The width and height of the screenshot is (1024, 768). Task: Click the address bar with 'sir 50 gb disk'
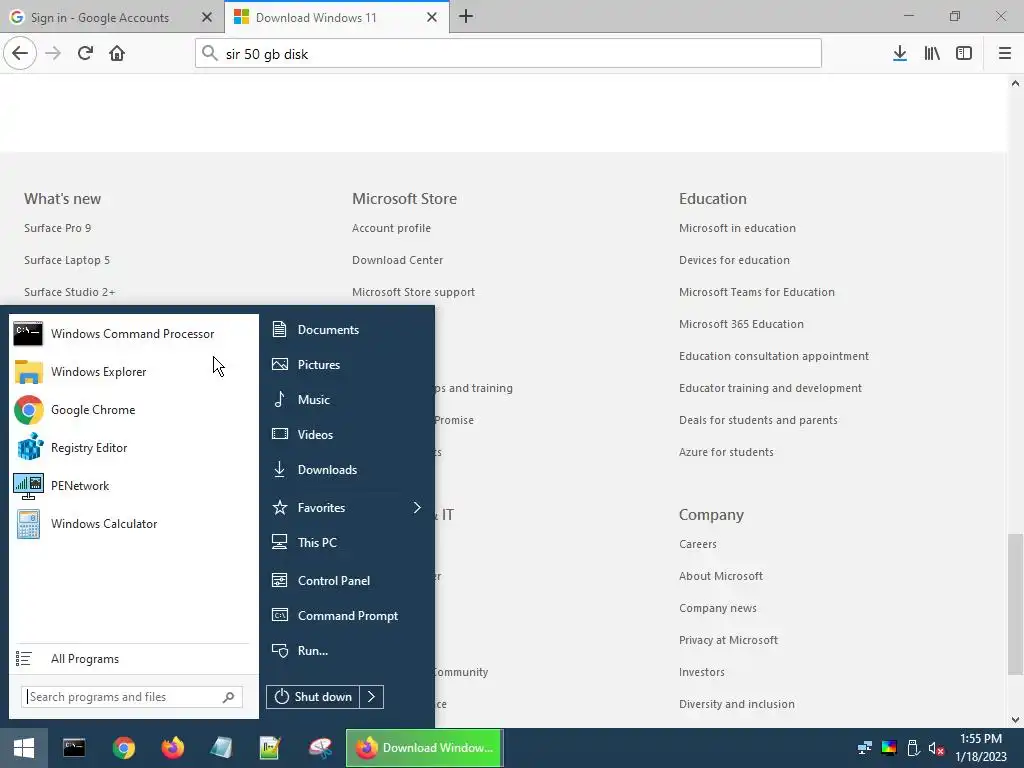coord(508,54)
